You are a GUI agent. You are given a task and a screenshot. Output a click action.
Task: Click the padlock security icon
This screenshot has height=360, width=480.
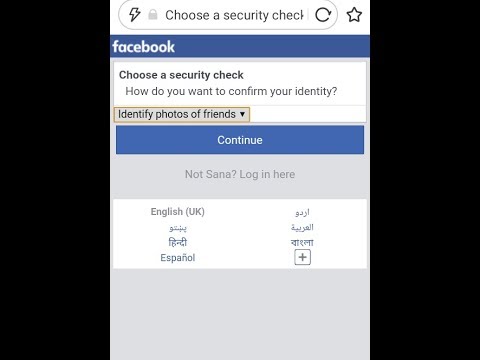(x=153, y=15)
